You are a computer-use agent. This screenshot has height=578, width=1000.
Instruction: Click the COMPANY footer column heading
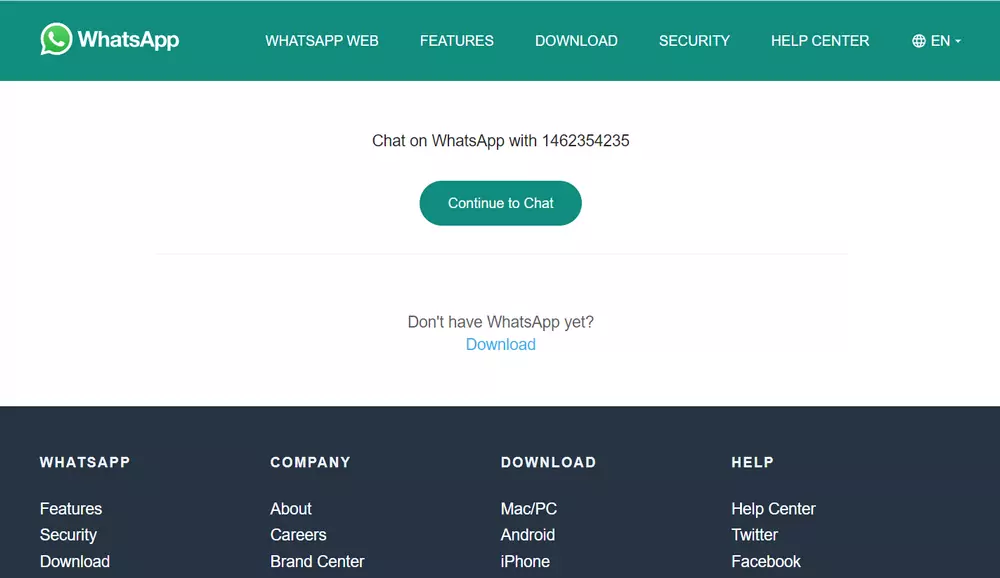tap(310, 463)
